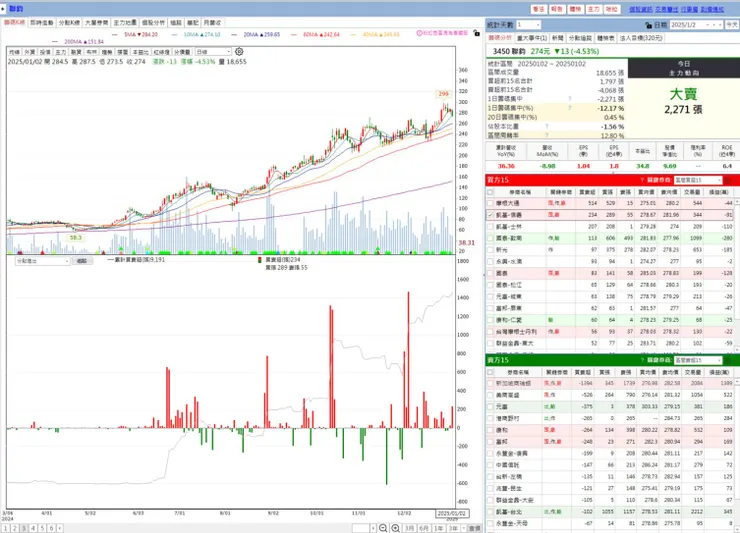Go to page 4 in bottom pager
The image size is (740, 533).
tap(33, 528)
